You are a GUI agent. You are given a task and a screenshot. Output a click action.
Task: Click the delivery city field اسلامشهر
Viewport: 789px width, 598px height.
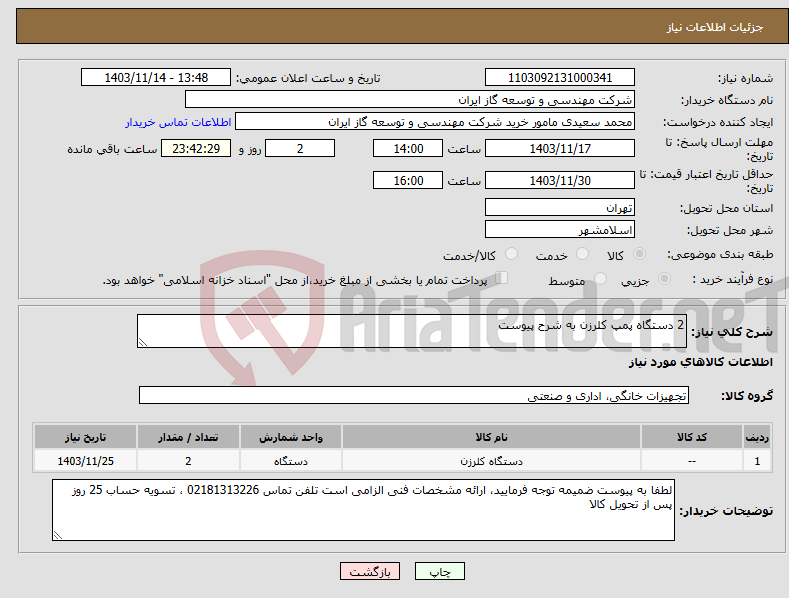pos(560,230)
